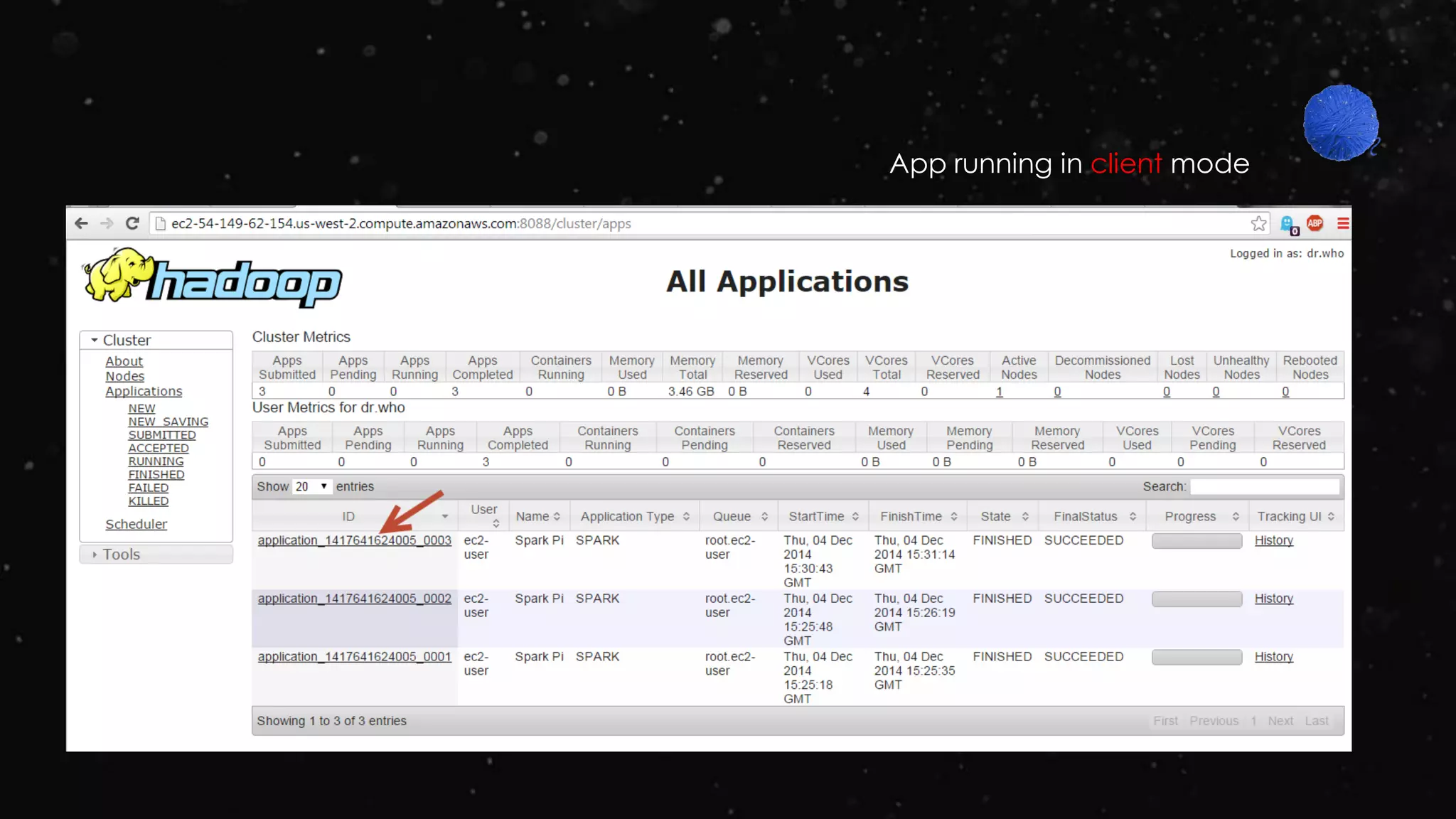1456x819 pixels.
Task: Filter applications by FAILED state
Action: click(148, 488)
